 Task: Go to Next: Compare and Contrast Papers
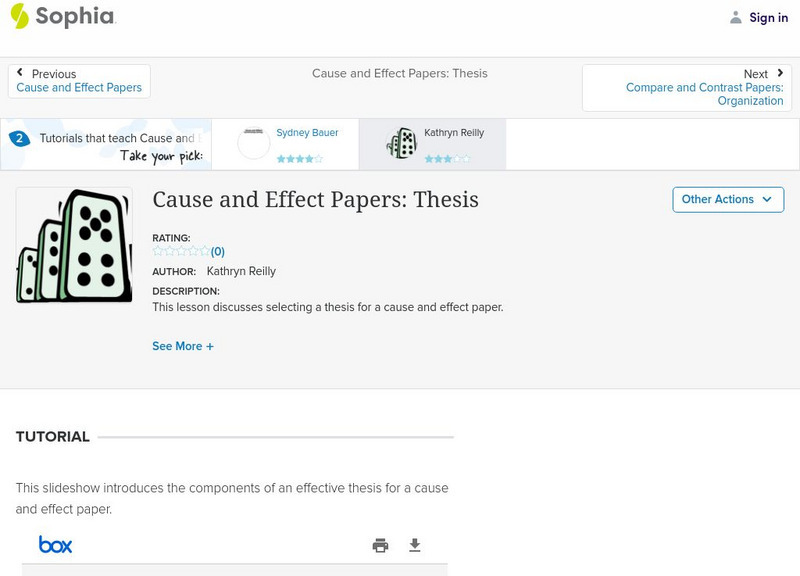tap(704, 87)
